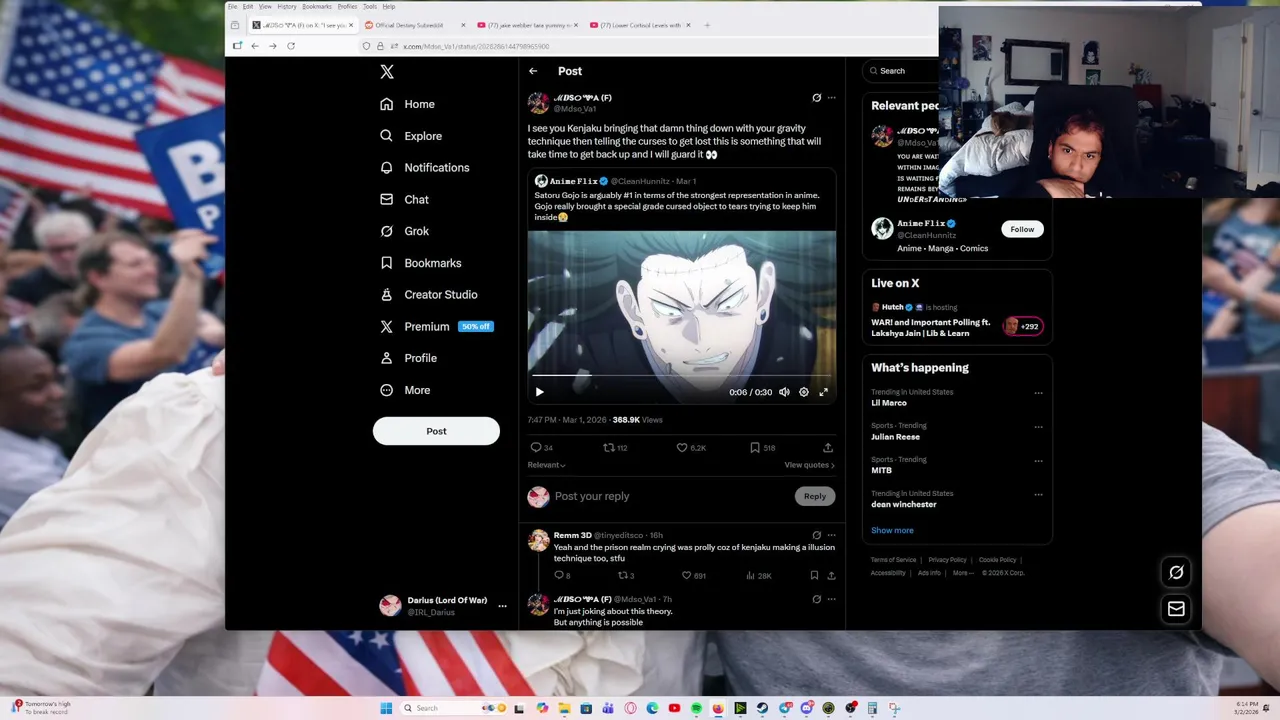Open the main post's three-dot menu
The image size is (1280, 720).
pyautogui.click(x=831, y=98)
